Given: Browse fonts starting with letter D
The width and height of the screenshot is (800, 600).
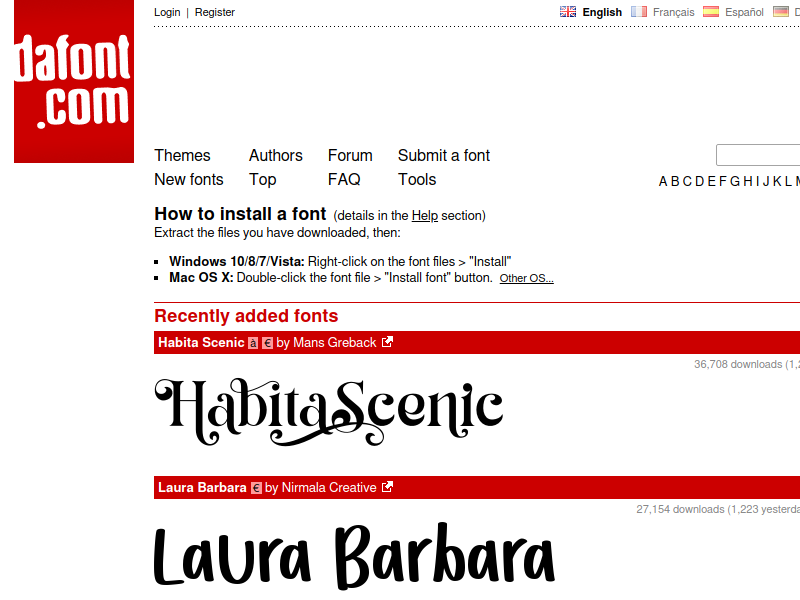Looking at the screenshot, I should tap(699, 181).
